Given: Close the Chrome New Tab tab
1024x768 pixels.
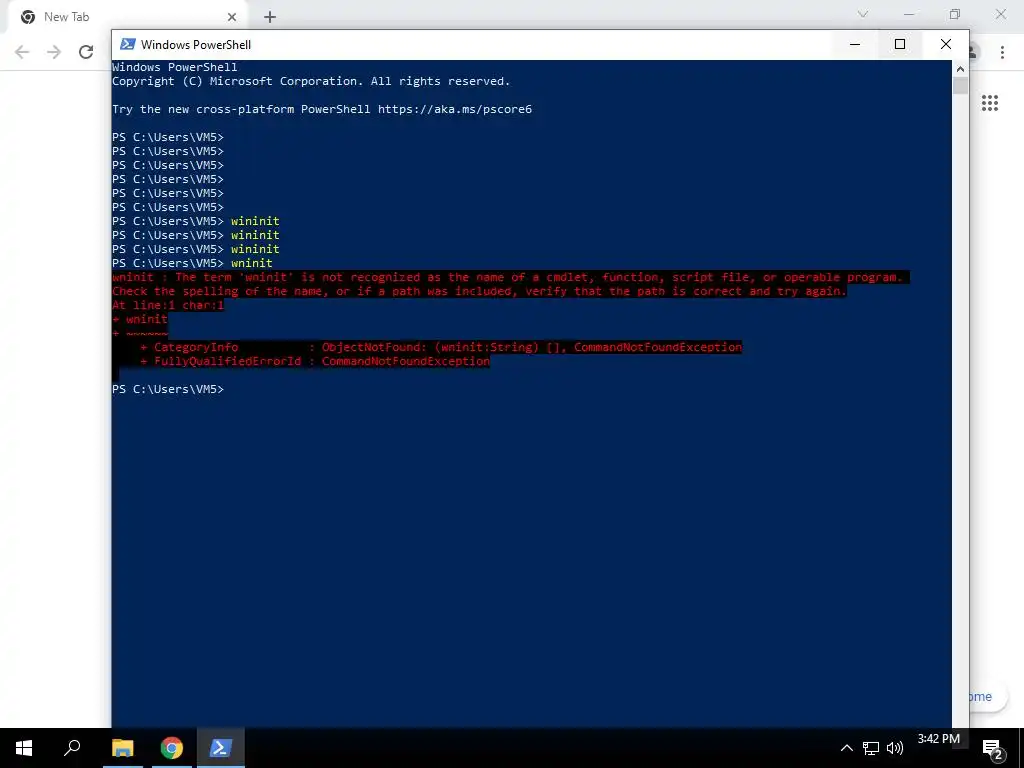Looking at the screenshot, I should (x=232, y=17).
